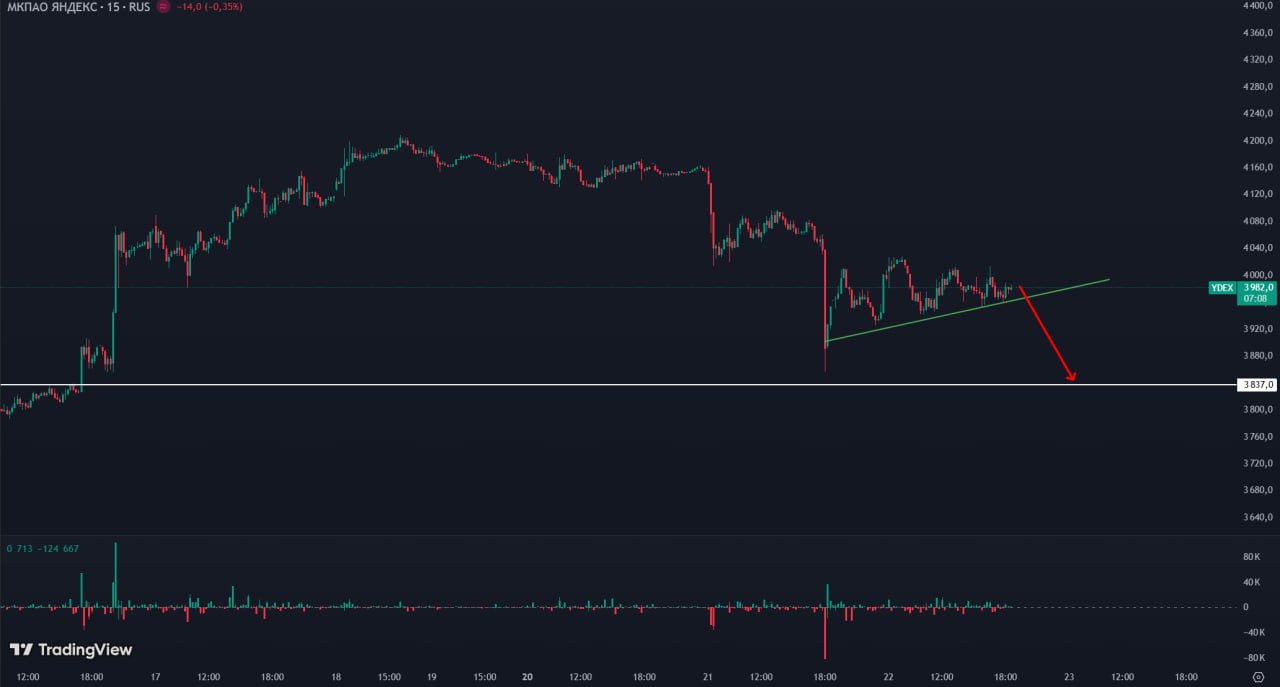
Task: Click the 80K volume axis label
Action: pyautogui.click(x=1251, y=556)
